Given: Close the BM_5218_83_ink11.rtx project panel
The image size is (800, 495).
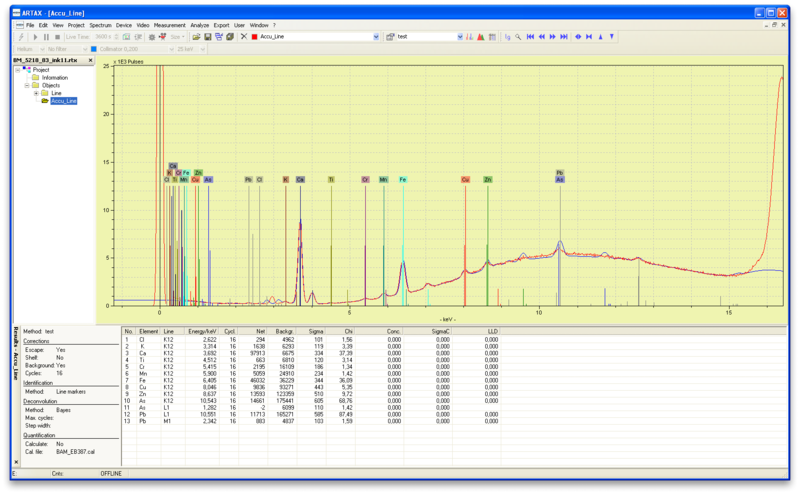Looking at the screenshot, I should (91, 60).
